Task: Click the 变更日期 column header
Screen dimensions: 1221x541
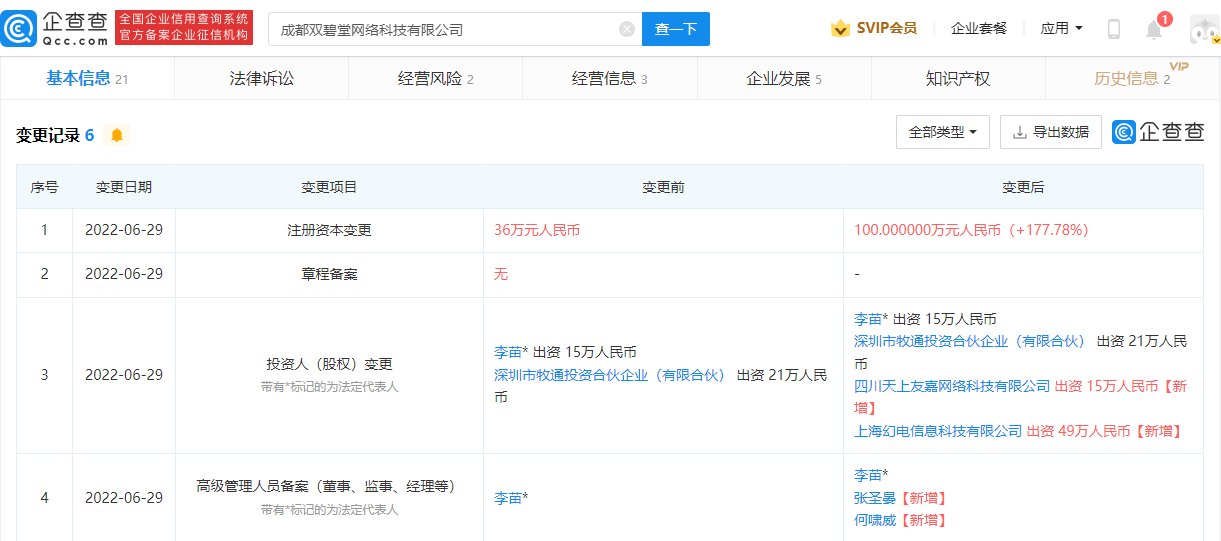Action: point(124,187)
